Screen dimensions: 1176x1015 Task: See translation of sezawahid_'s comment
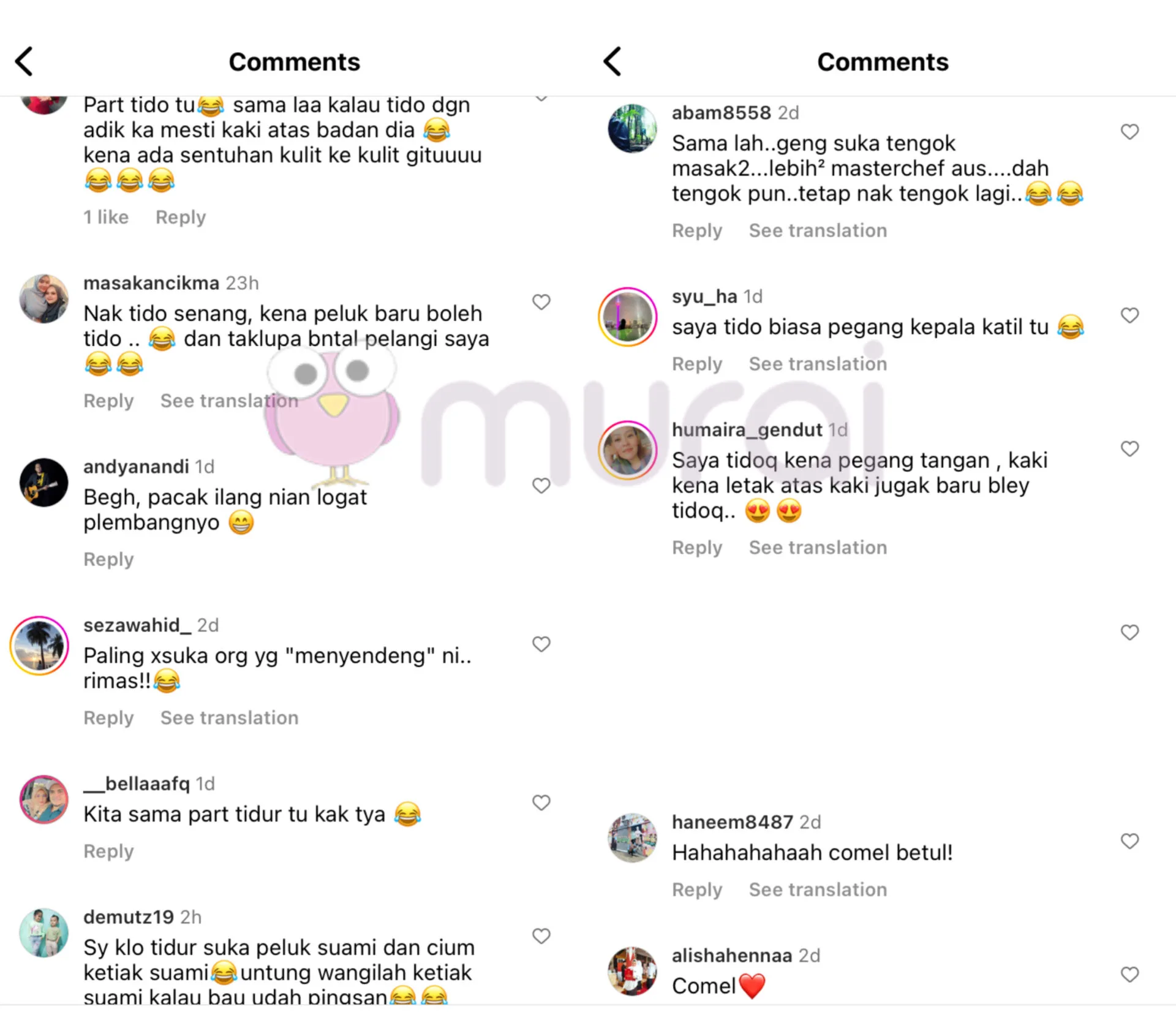tap(229, 717)
